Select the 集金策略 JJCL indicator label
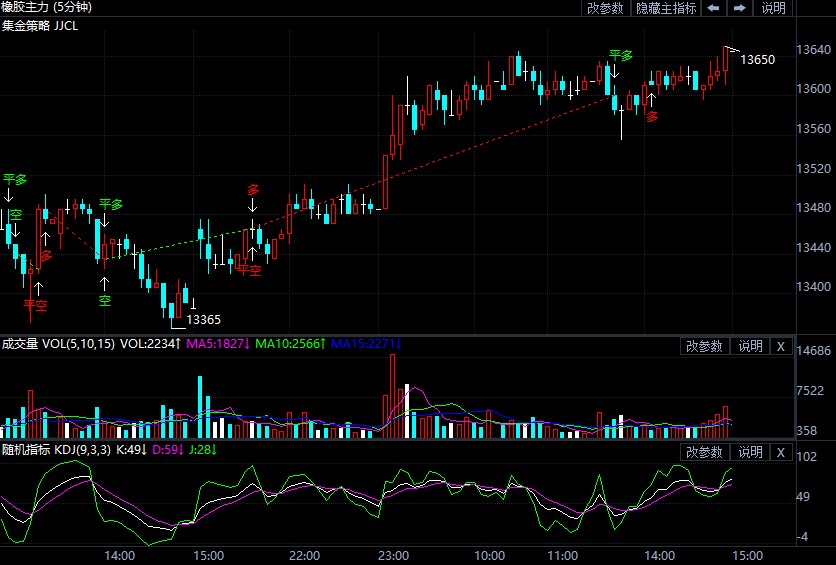836x565 pixels. tap(40, 25)
